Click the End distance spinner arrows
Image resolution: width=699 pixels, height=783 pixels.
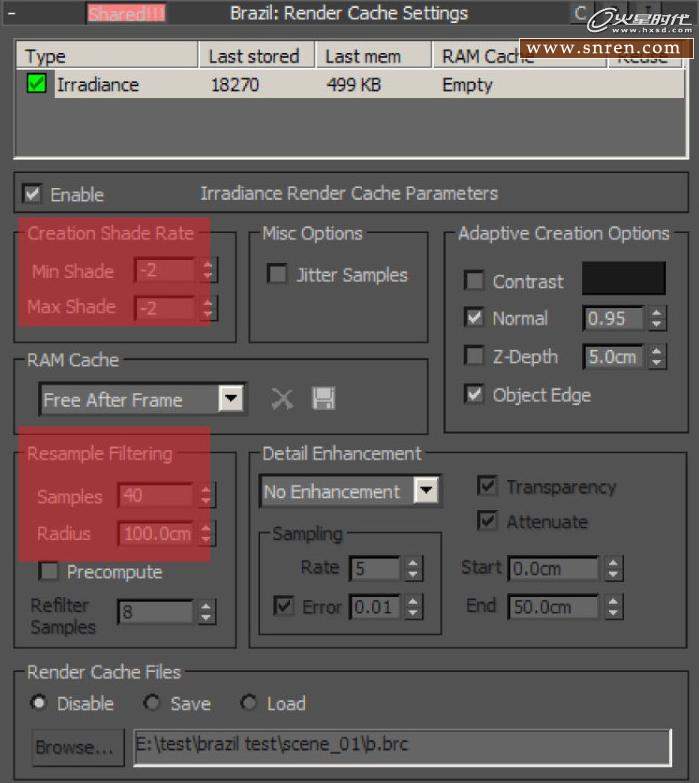pos(614,607)
